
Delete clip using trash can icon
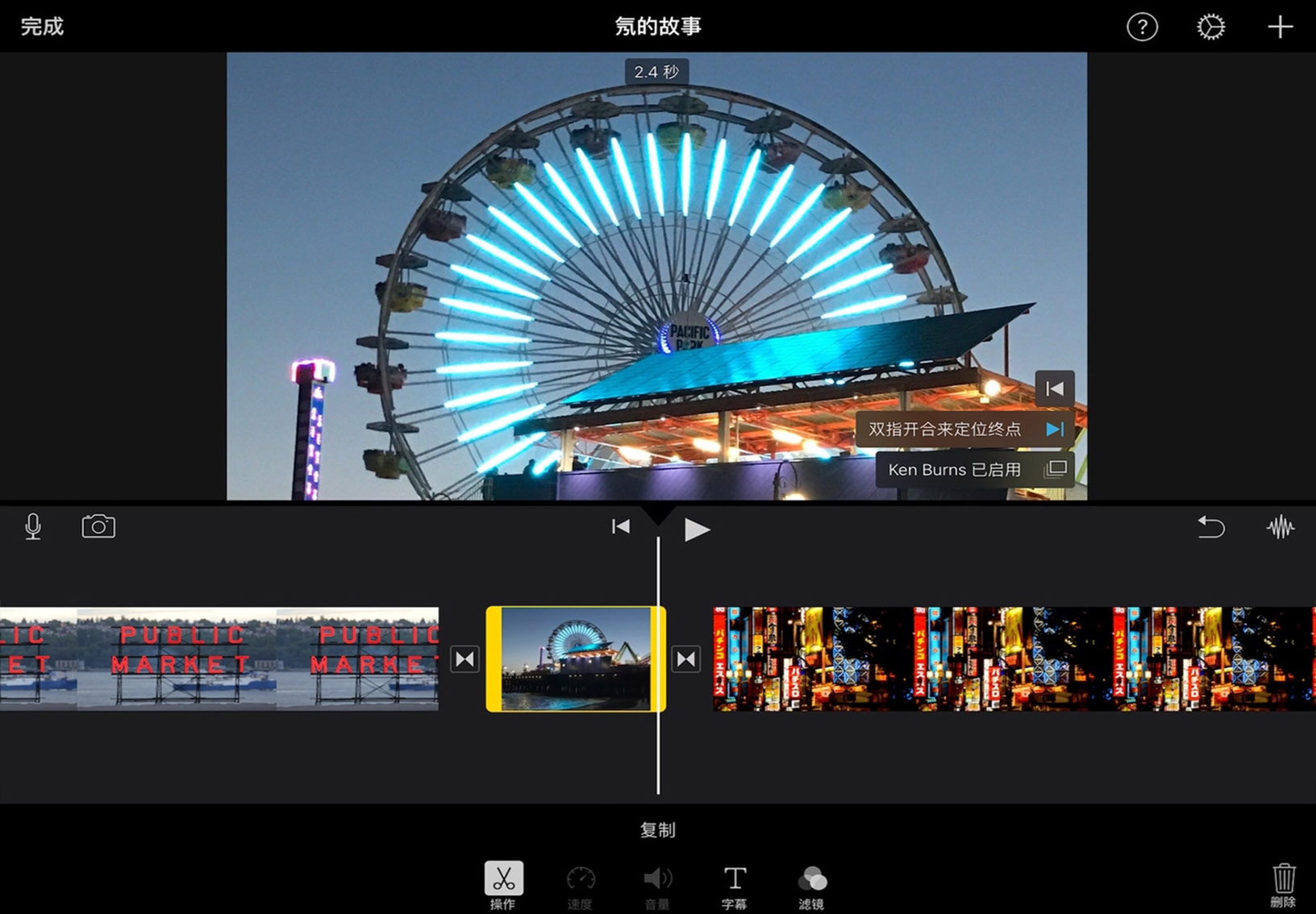coord(1283,883)
